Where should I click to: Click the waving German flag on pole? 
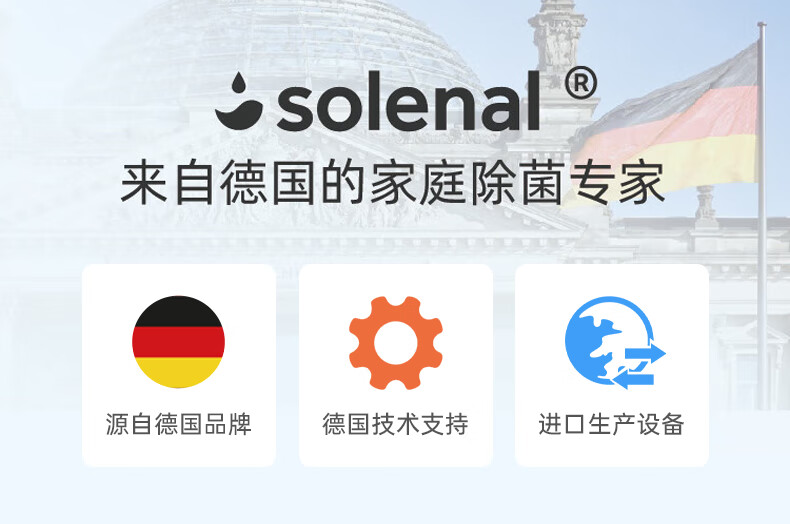pos(670,126)
